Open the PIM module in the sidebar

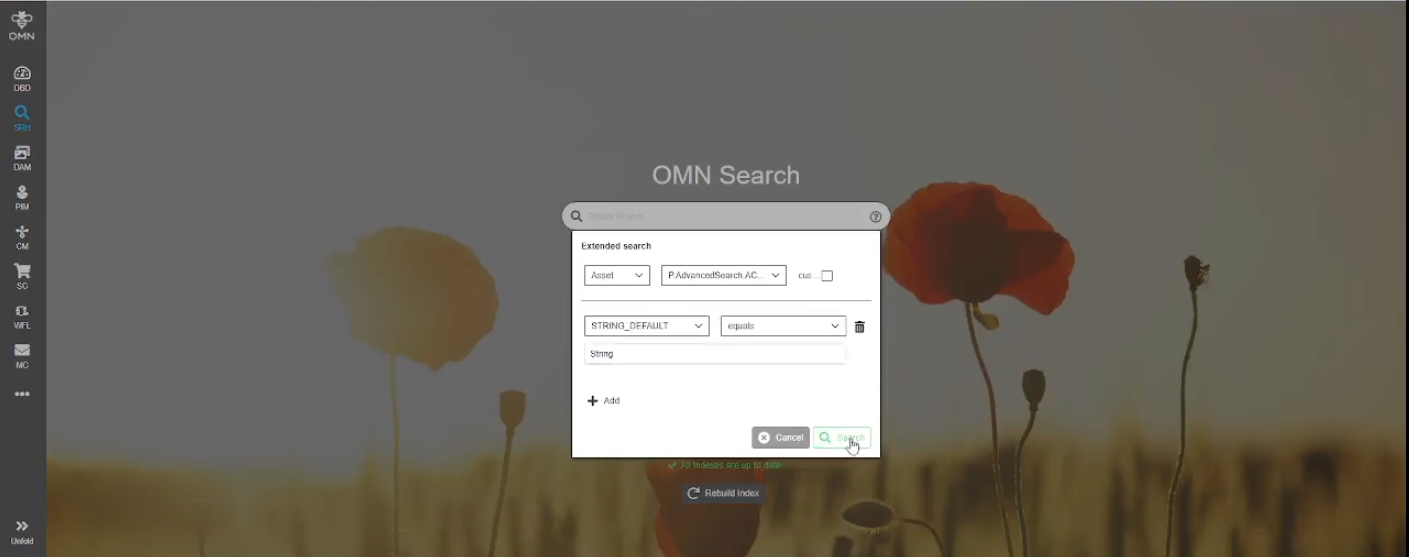coord(22,198)
